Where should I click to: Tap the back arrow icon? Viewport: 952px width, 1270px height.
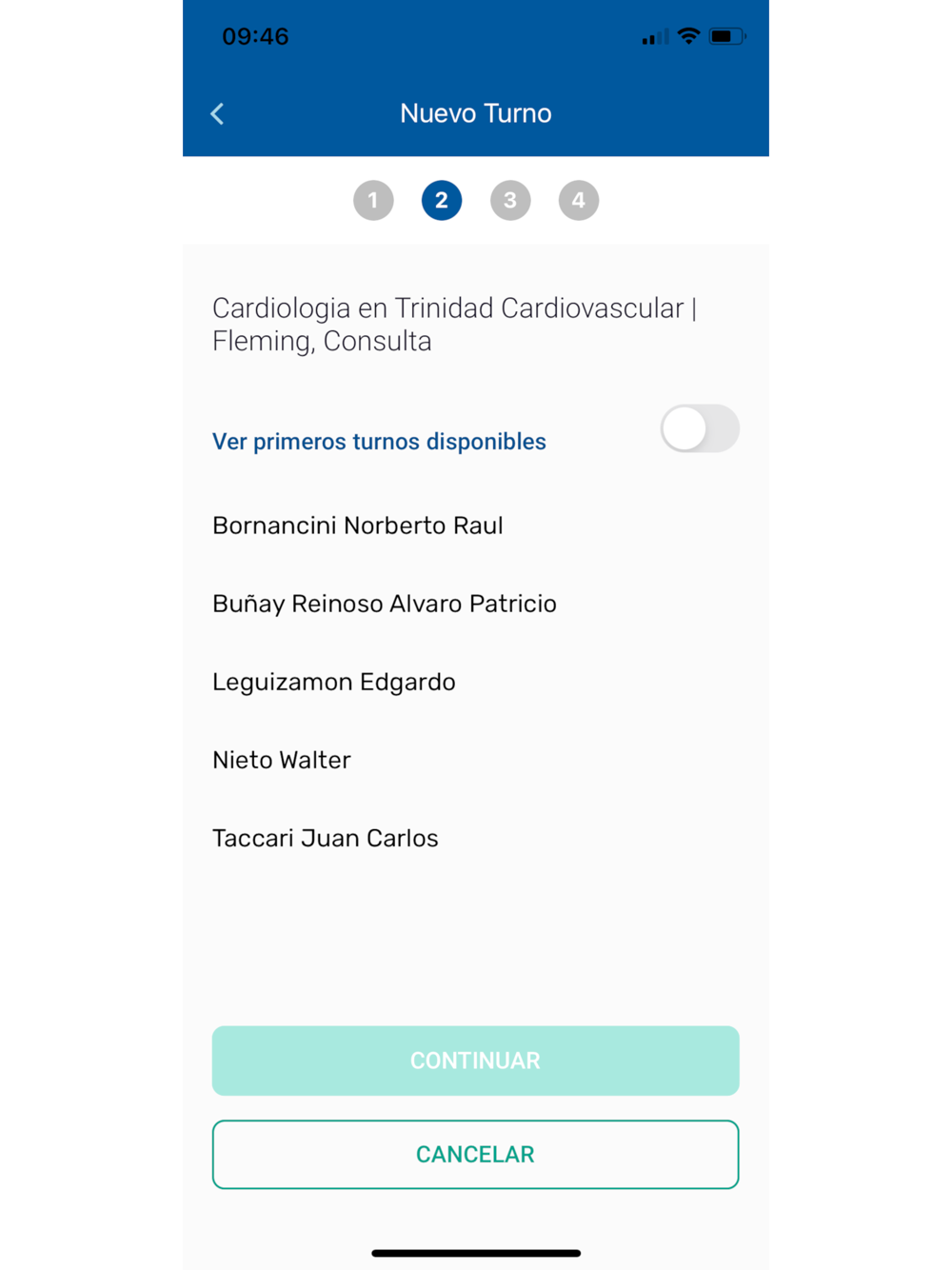tap(217, 114)
